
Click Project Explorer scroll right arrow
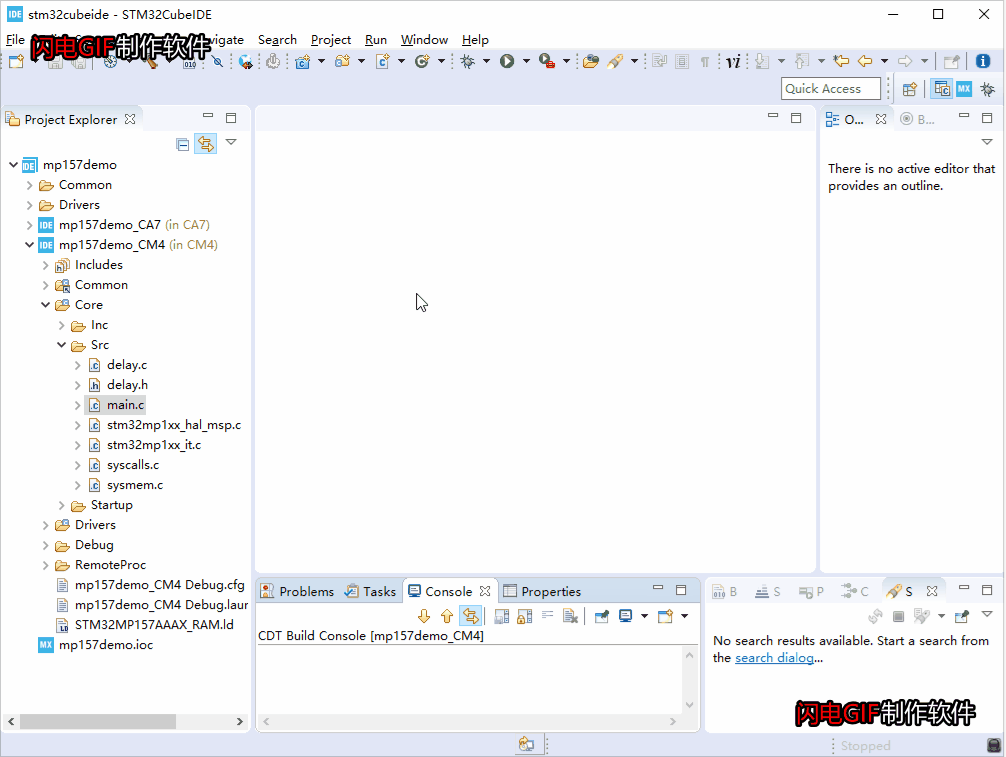(240, 722)
